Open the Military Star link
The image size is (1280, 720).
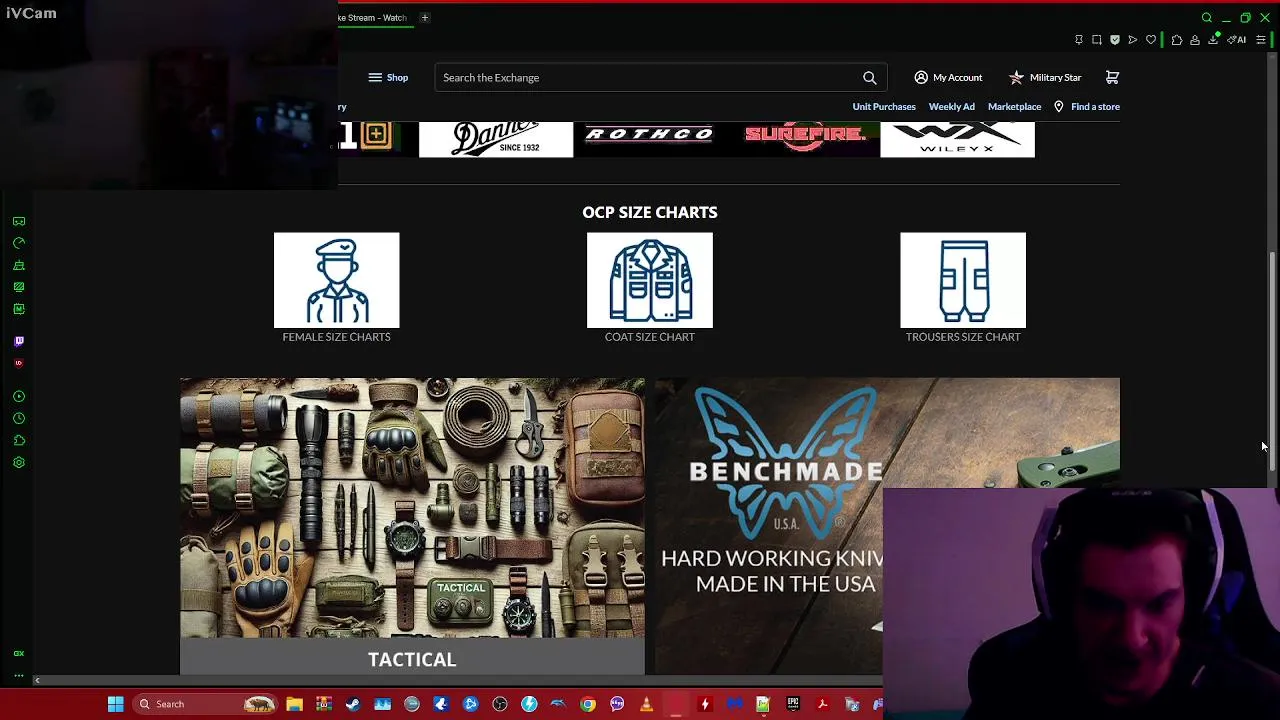click(x=1045, y=77)
